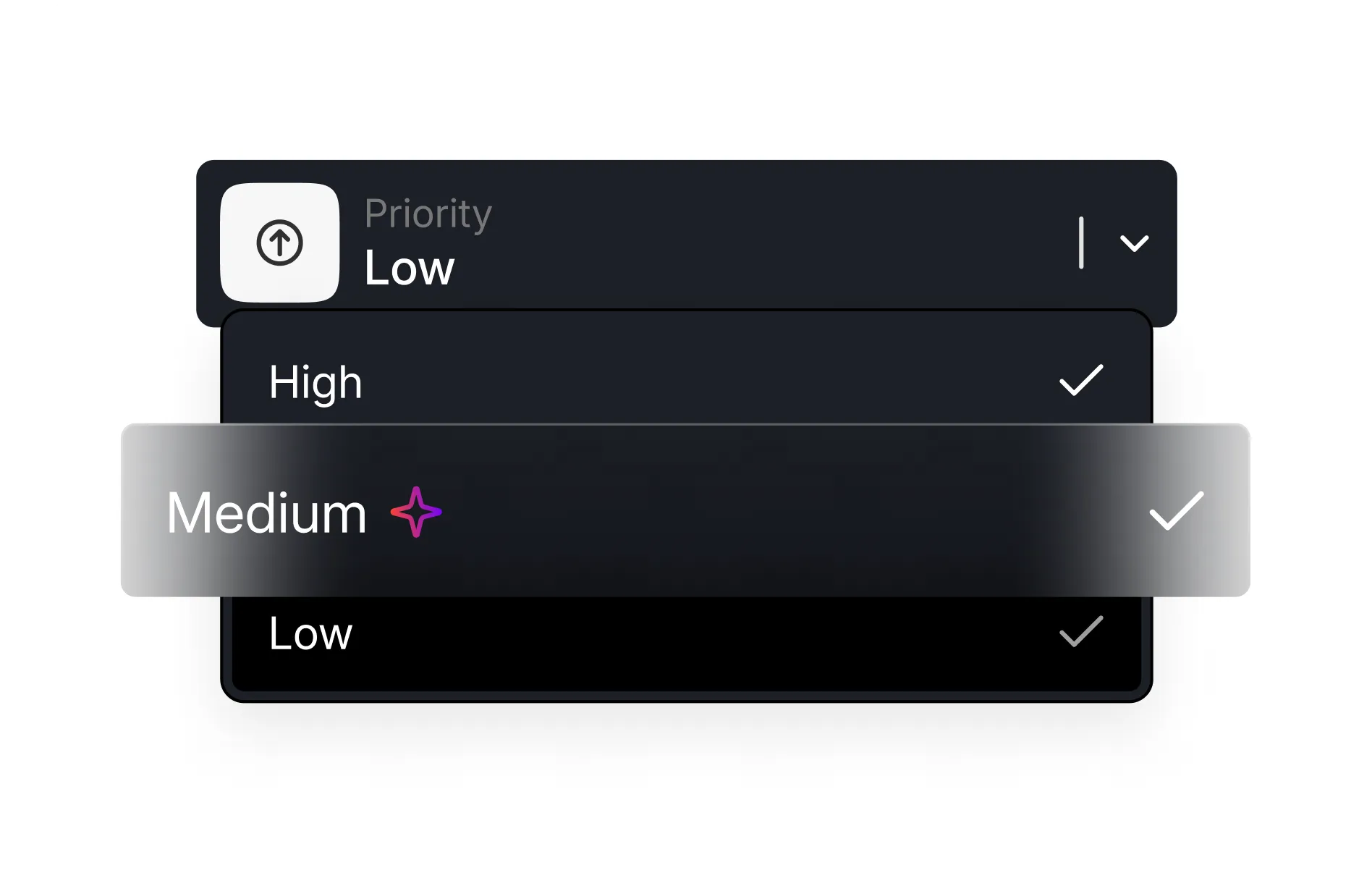Click the blank center of the Medium row

pyautogui.click(x=724, y=511)
